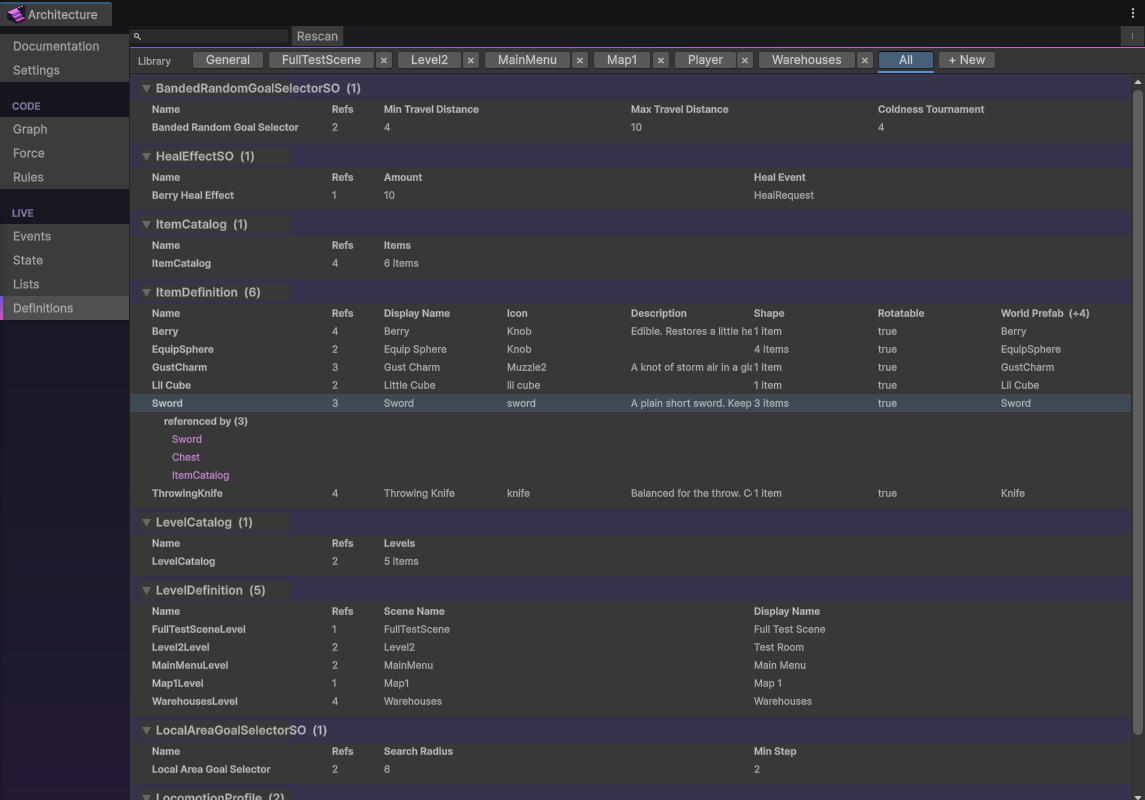
Task: Remove the Level2 library tab
Action: [471, 60]
